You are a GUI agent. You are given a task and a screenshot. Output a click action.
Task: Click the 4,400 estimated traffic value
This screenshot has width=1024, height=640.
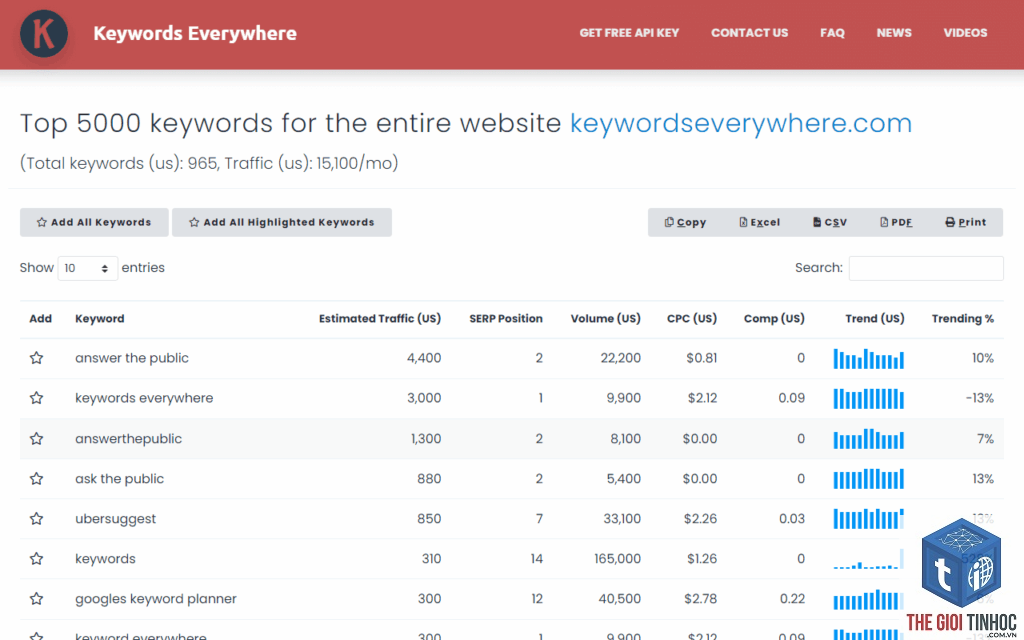tap(424, 358)
